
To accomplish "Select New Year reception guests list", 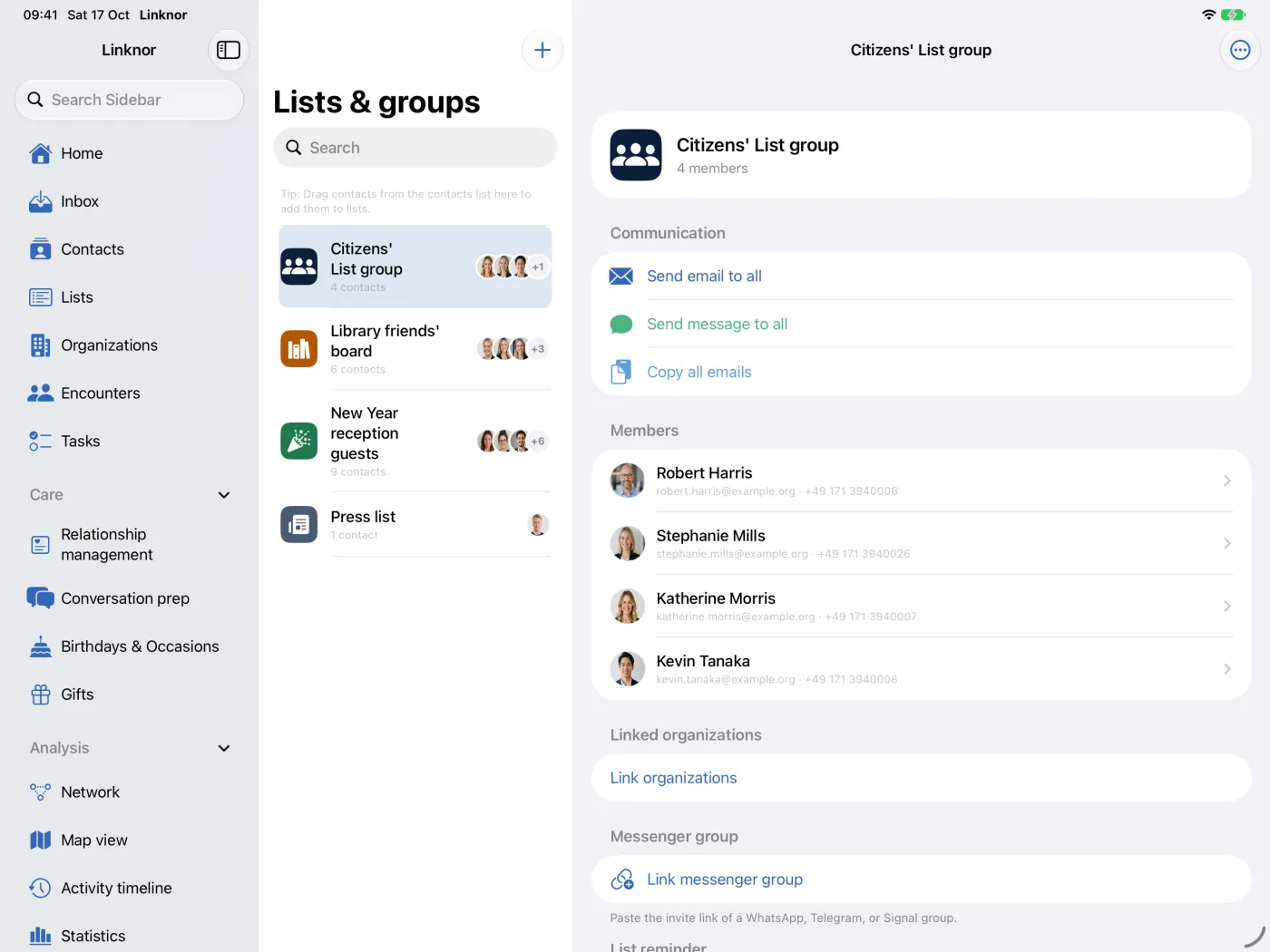I will click(415, 442).
